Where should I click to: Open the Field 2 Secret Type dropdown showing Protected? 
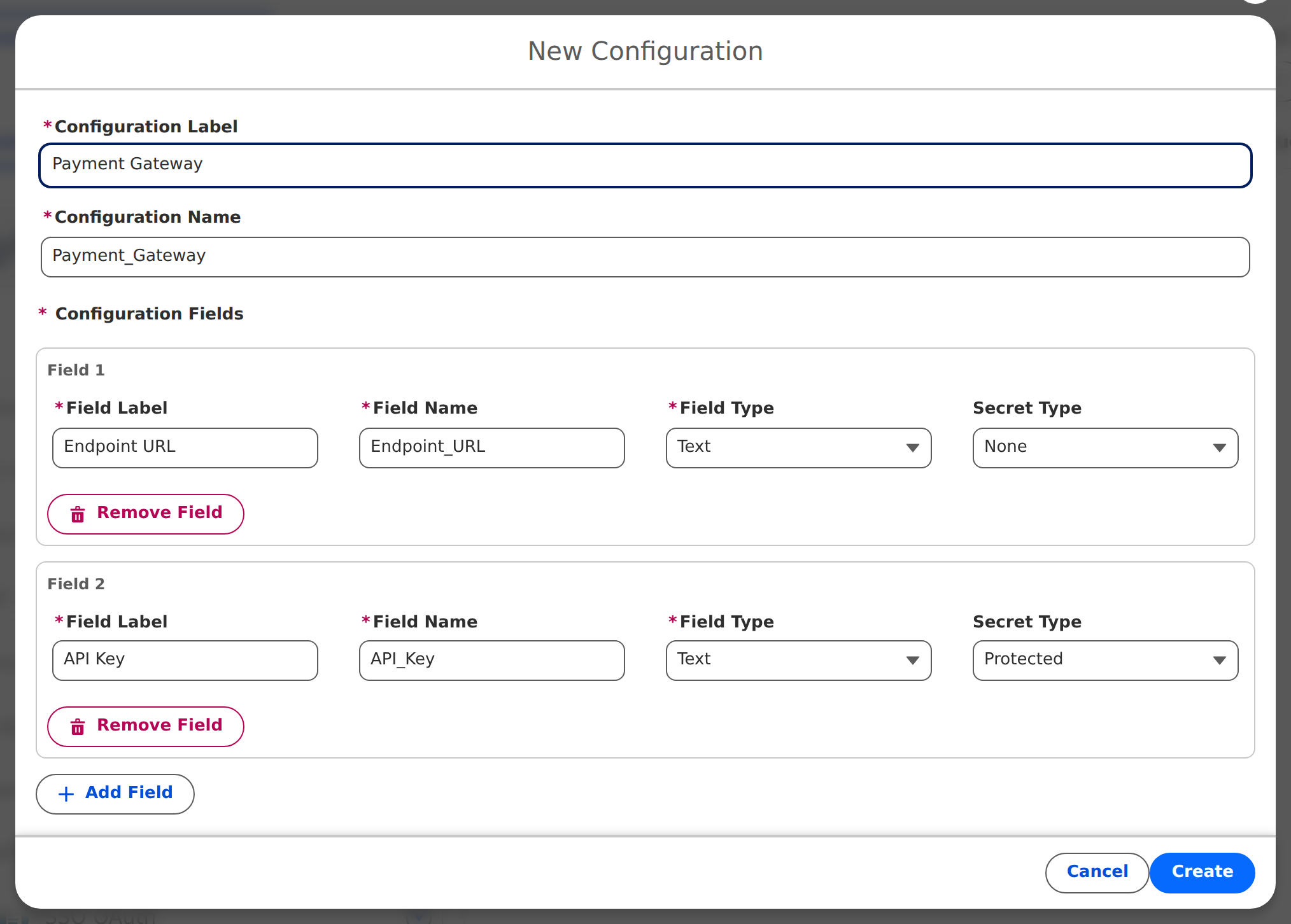[x=1106, y=661]
